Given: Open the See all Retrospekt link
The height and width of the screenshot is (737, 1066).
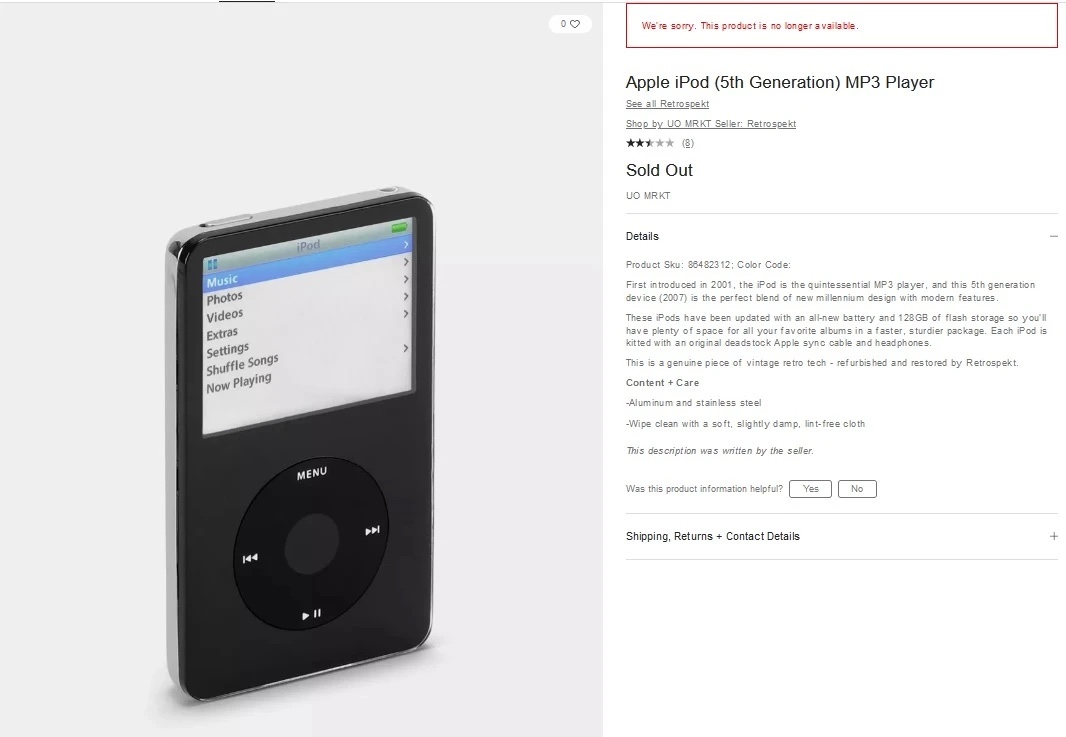Looking at the screenshot, I should (667, 104).
